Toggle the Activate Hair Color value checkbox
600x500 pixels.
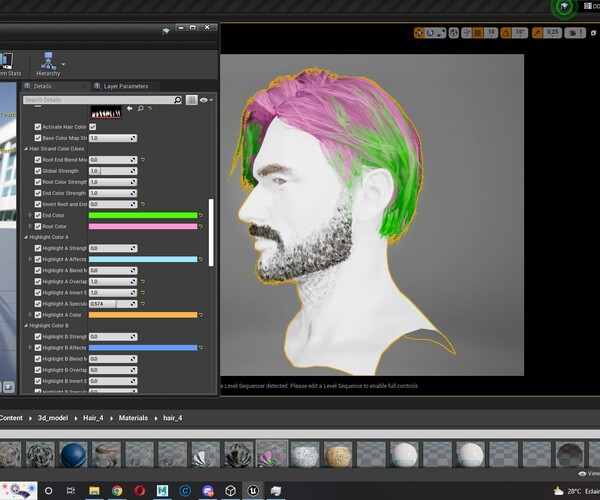coord(93,127)
